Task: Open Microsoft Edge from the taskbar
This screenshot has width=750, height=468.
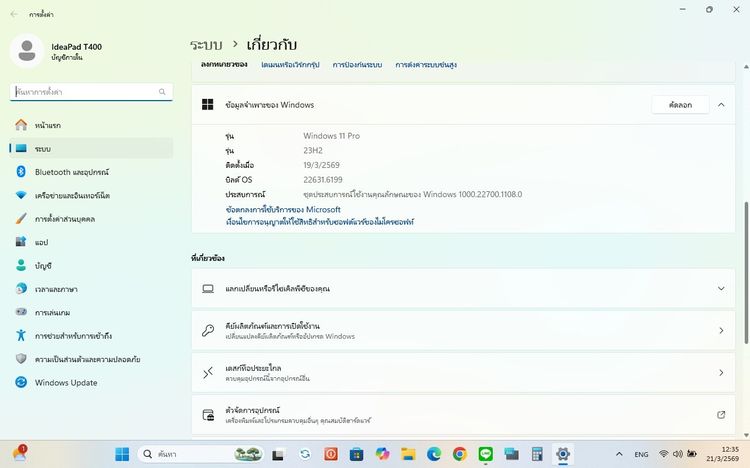Action: pyautogui.click(x=434, y=454)
